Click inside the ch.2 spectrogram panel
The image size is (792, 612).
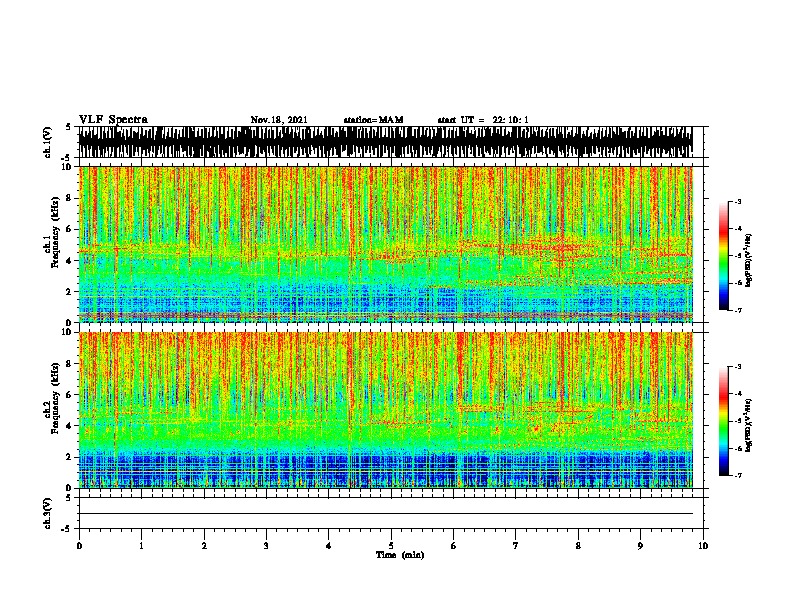(385, 410)
